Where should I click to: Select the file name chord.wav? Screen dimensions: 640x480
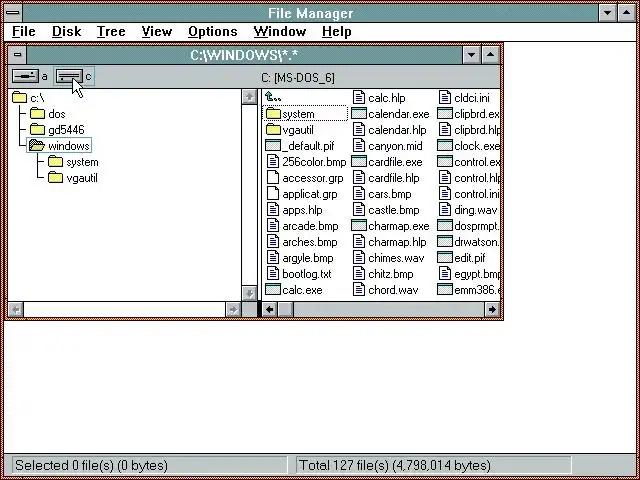[393, 290]
